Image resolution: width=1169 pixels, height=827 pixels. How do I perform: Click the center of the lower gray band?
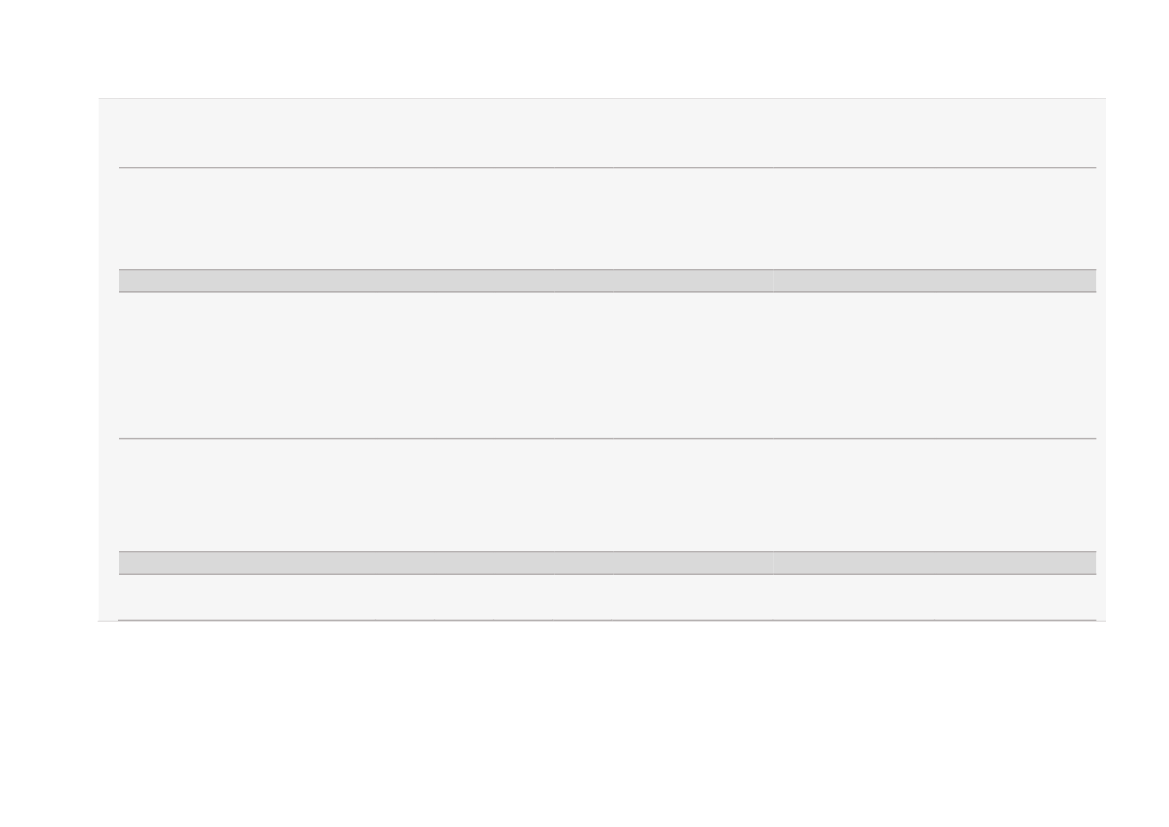click(x=608, y=563)
